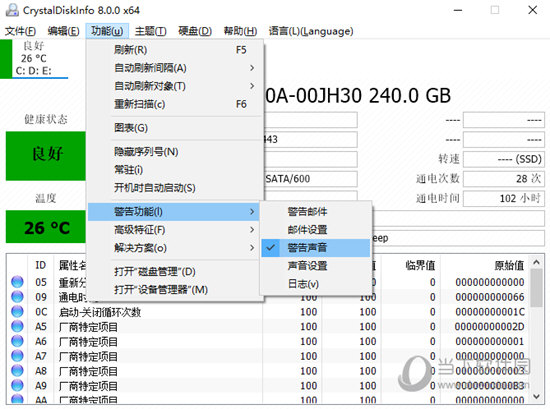Click raw value 00000000002D
Viewport: 550px width, 409px height.
tap(490, 326)
